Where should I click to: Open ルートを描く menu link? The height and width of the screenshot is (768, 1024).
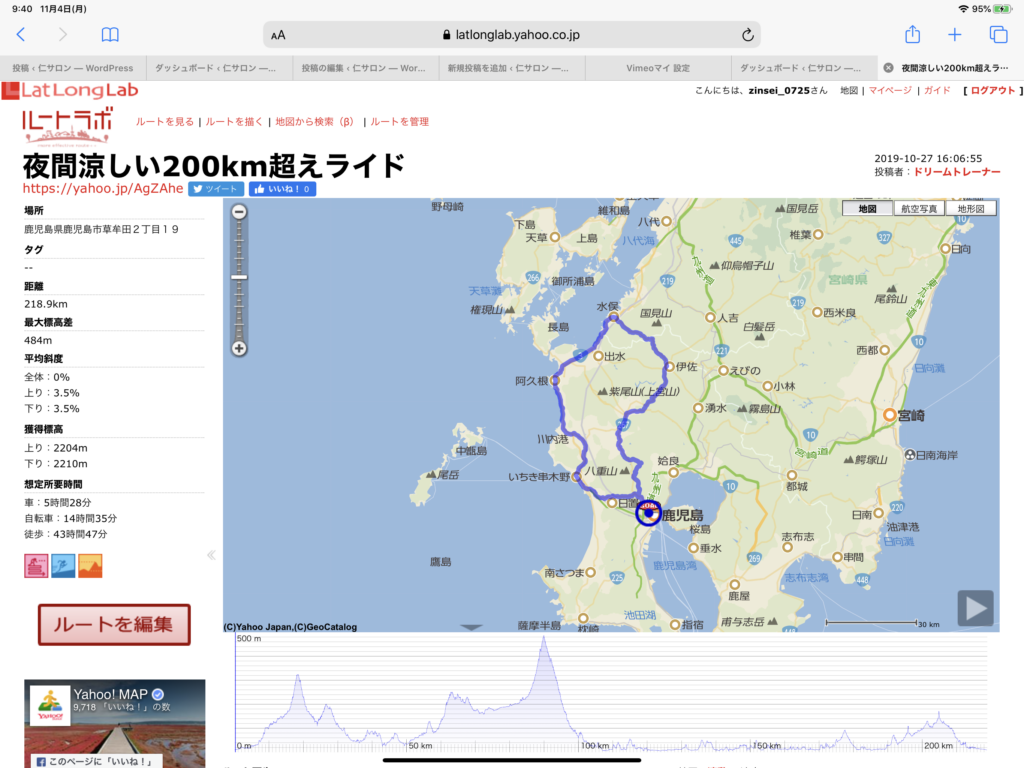234,122
